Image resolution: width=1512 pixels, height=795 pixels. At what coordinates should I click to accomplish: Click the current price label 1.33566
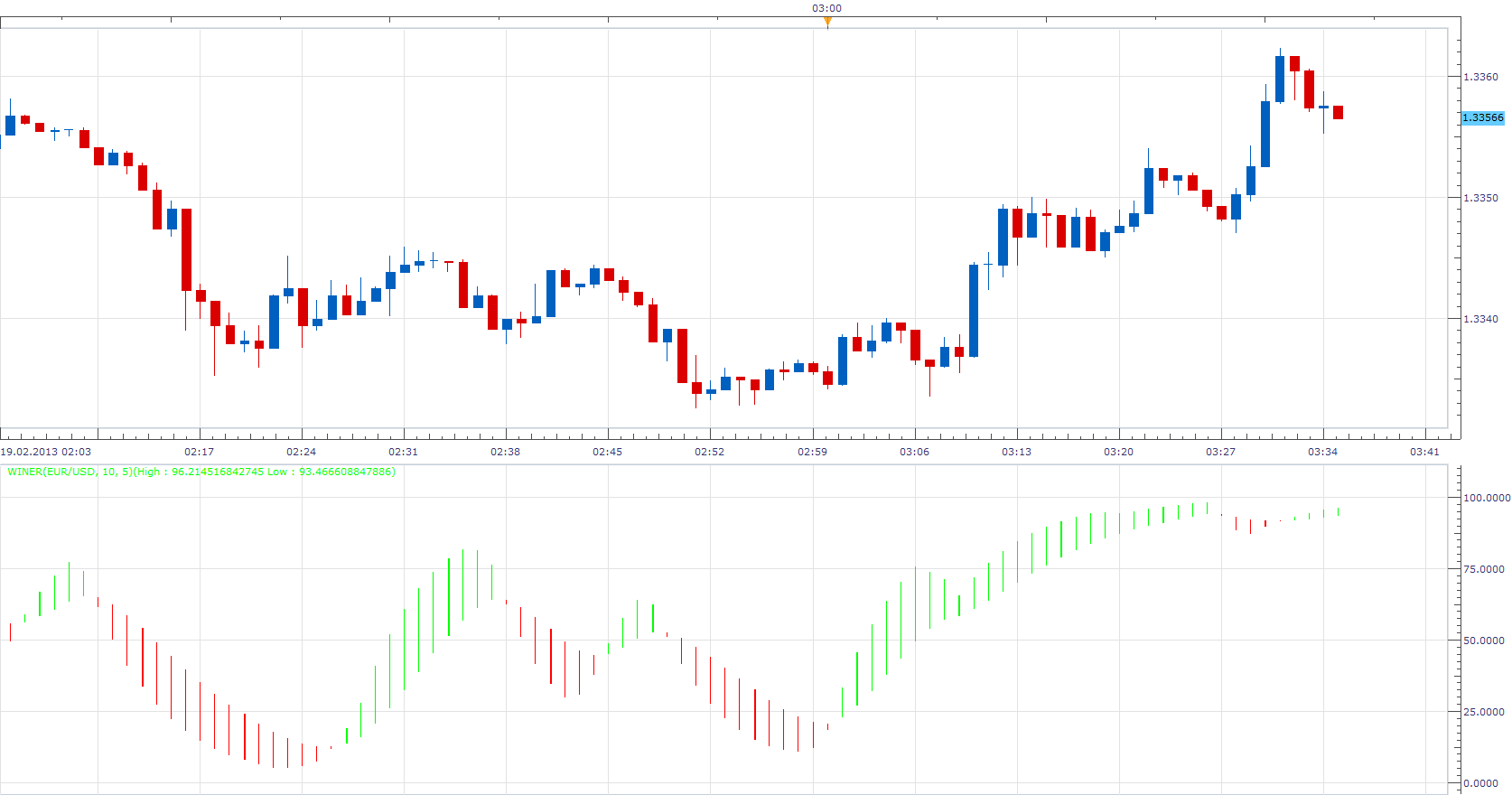pos(1482,117)
